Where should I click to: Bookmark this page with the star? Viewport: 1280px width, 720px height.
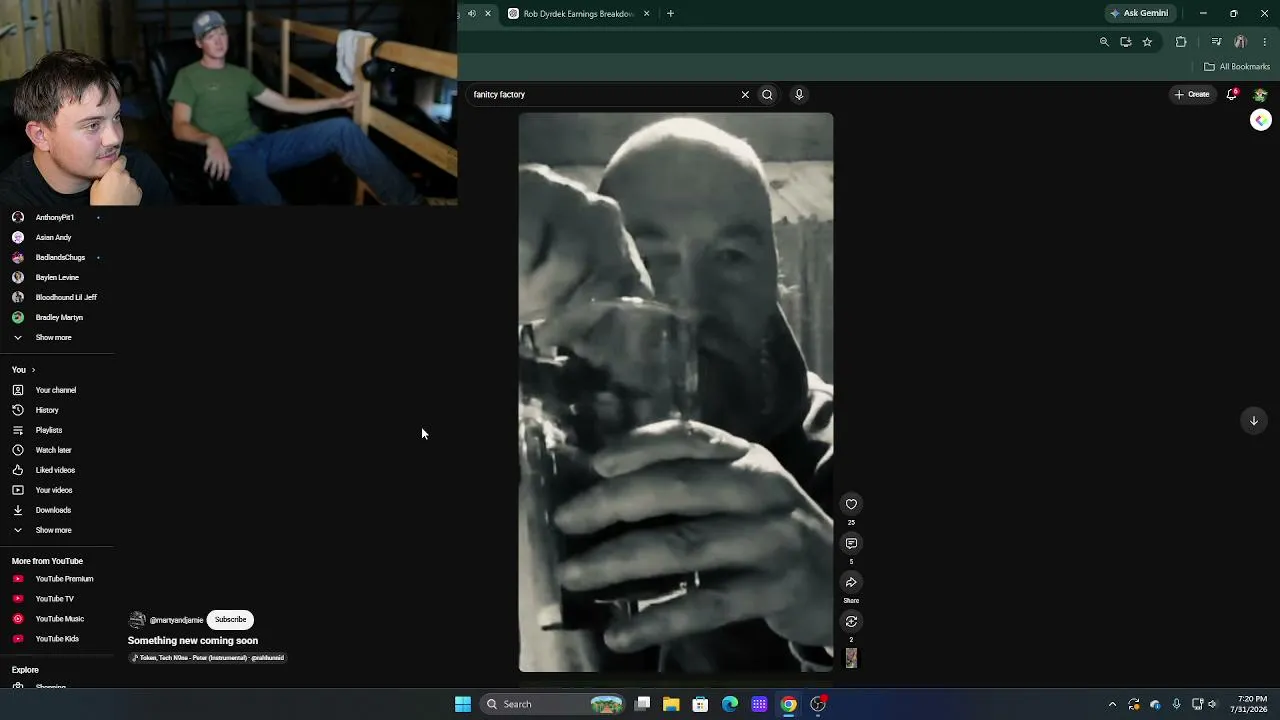[1147, 42]
